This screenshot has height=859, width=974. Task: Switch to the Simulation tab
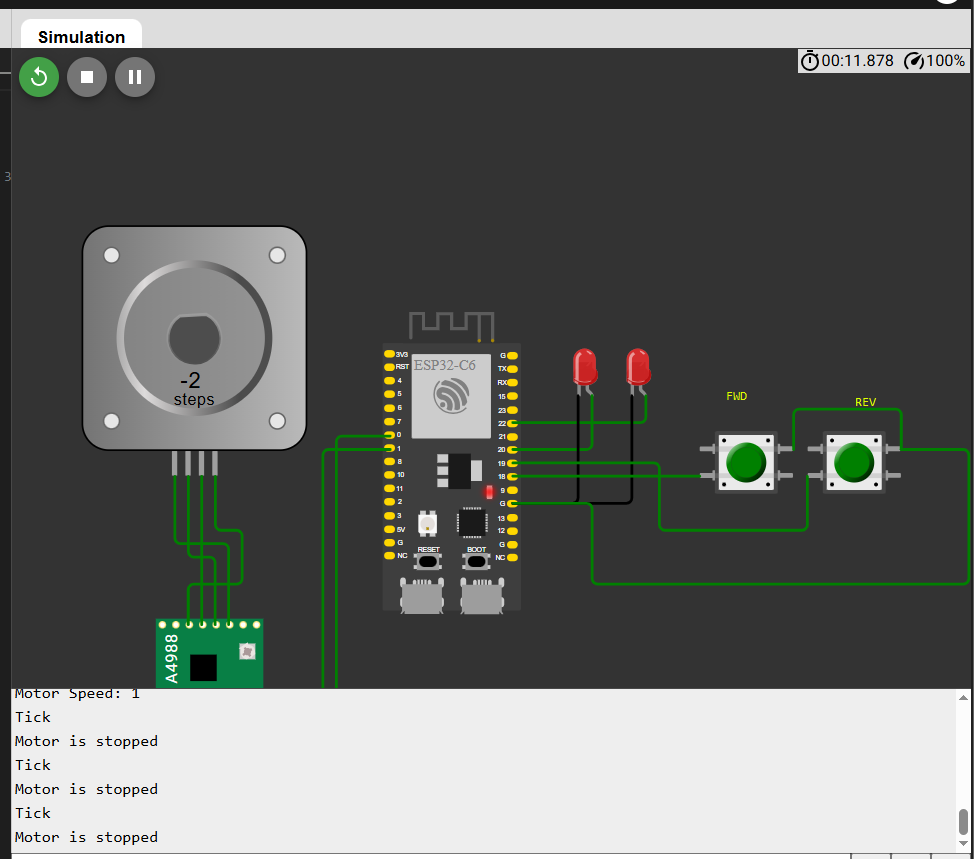(x=81, y=37)
